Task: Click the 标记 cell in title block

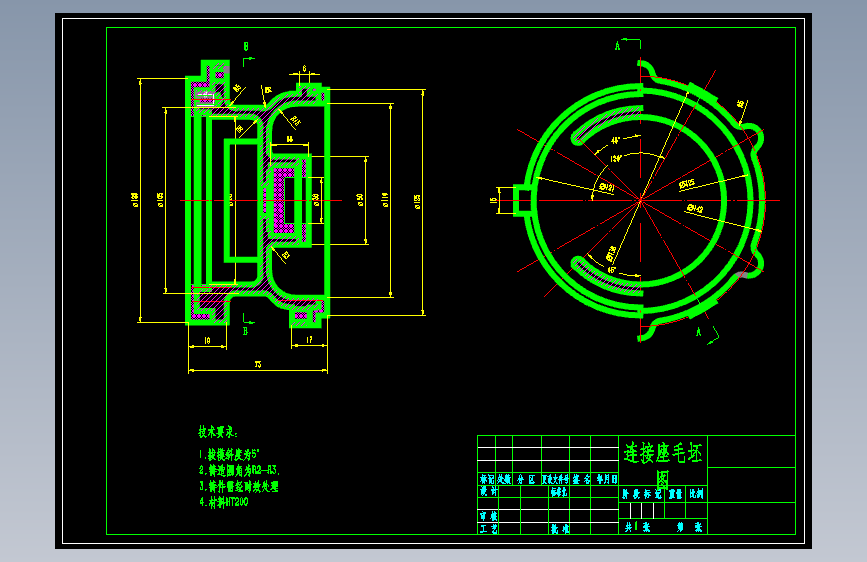Action: (487, 480)
